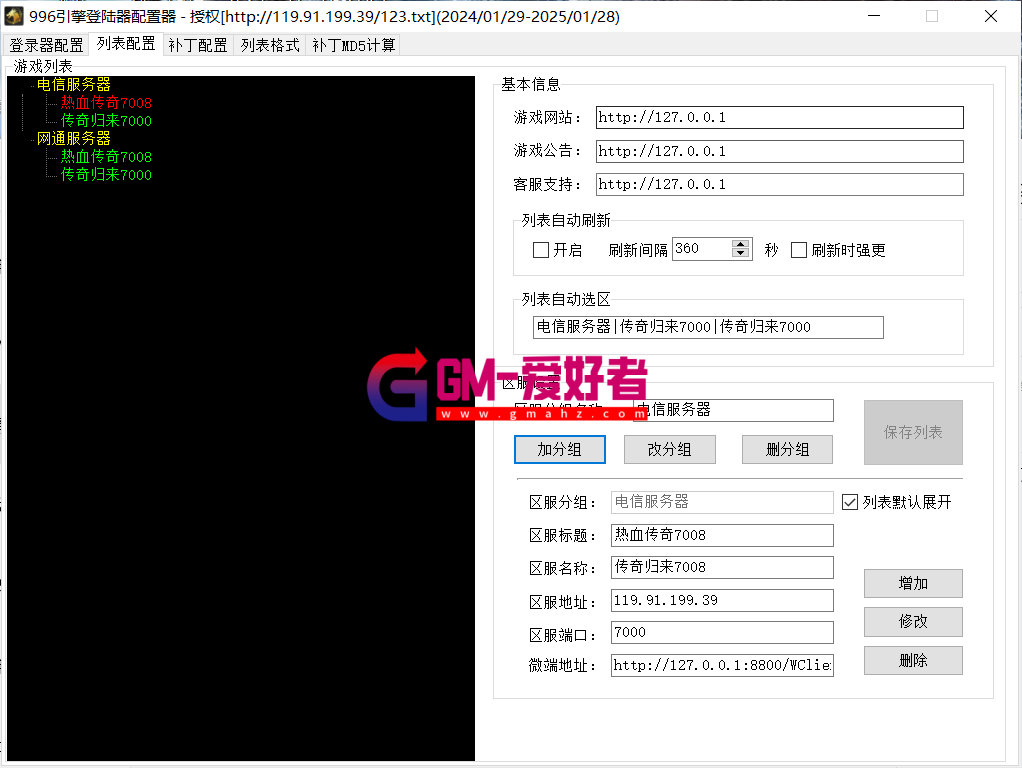Focus the 刷新间隔 value box showing 360

click(702, 249)
